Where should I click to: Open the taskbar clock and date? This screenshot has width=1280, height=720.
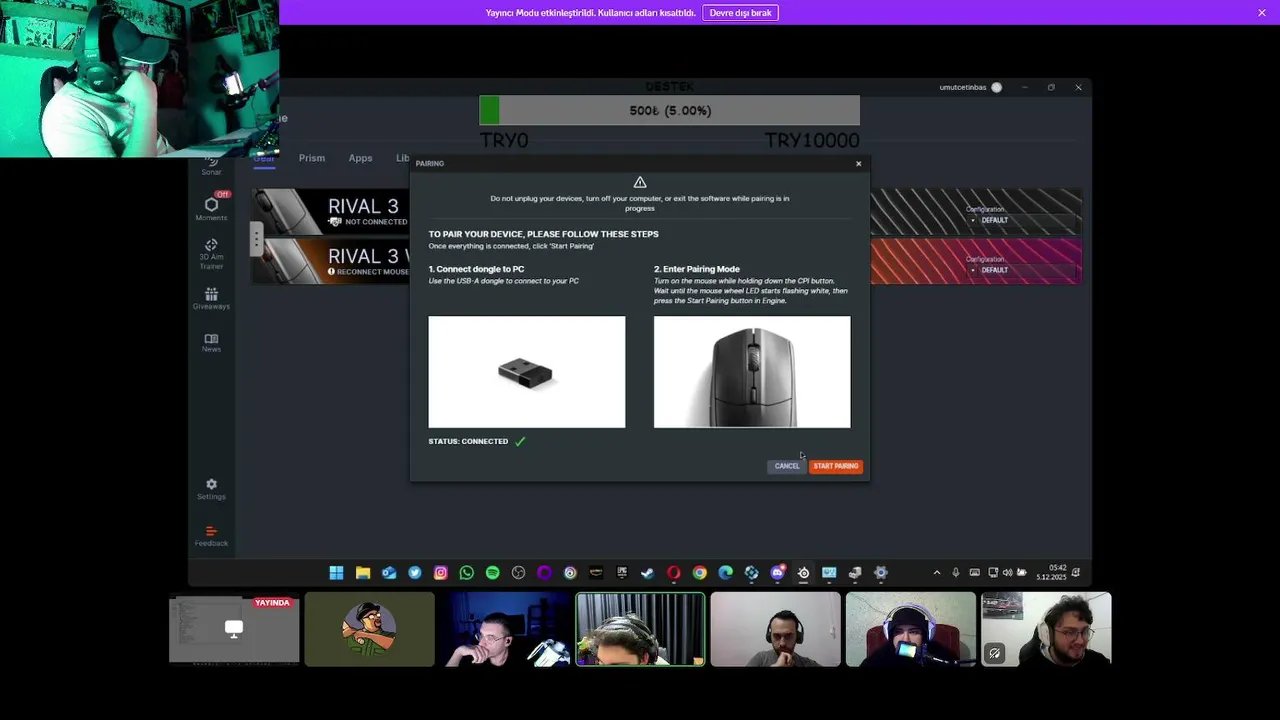click(1051, 572)
